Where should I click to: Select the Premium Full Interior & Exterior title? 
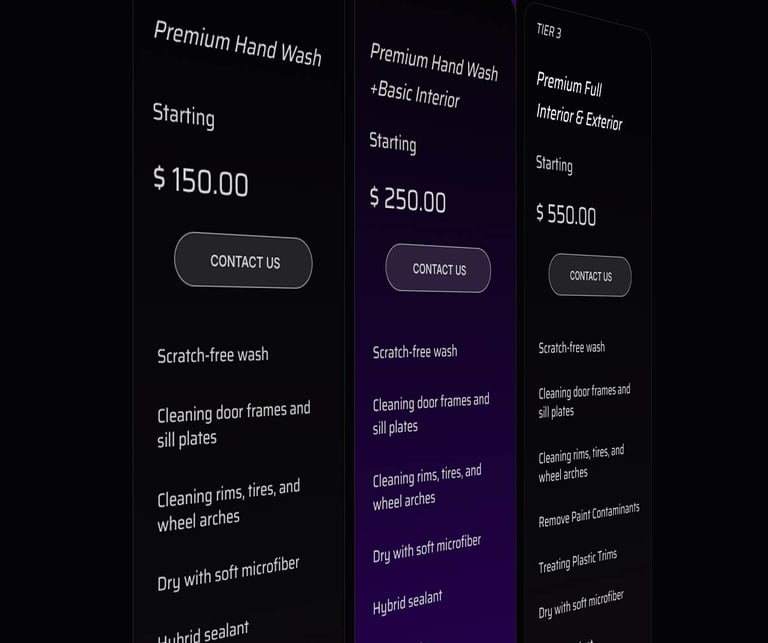[579, 102]
